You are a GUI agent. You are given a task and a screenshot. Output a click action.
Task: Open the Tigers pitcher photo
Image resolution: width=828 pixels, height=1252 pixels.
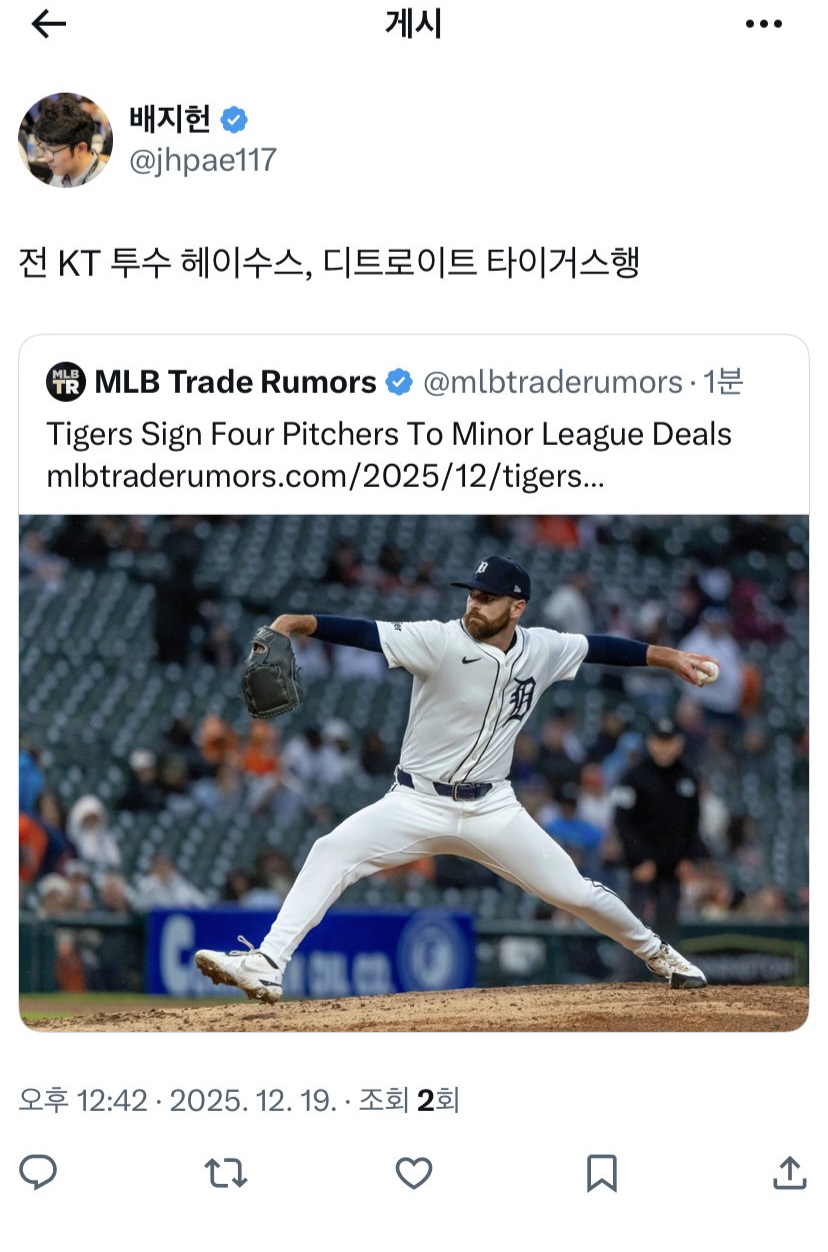pyautogui.click(x=413, y=773)
